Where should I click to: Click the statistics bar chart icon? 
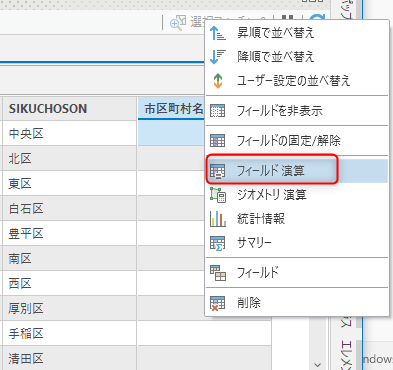tap(218, 219)
